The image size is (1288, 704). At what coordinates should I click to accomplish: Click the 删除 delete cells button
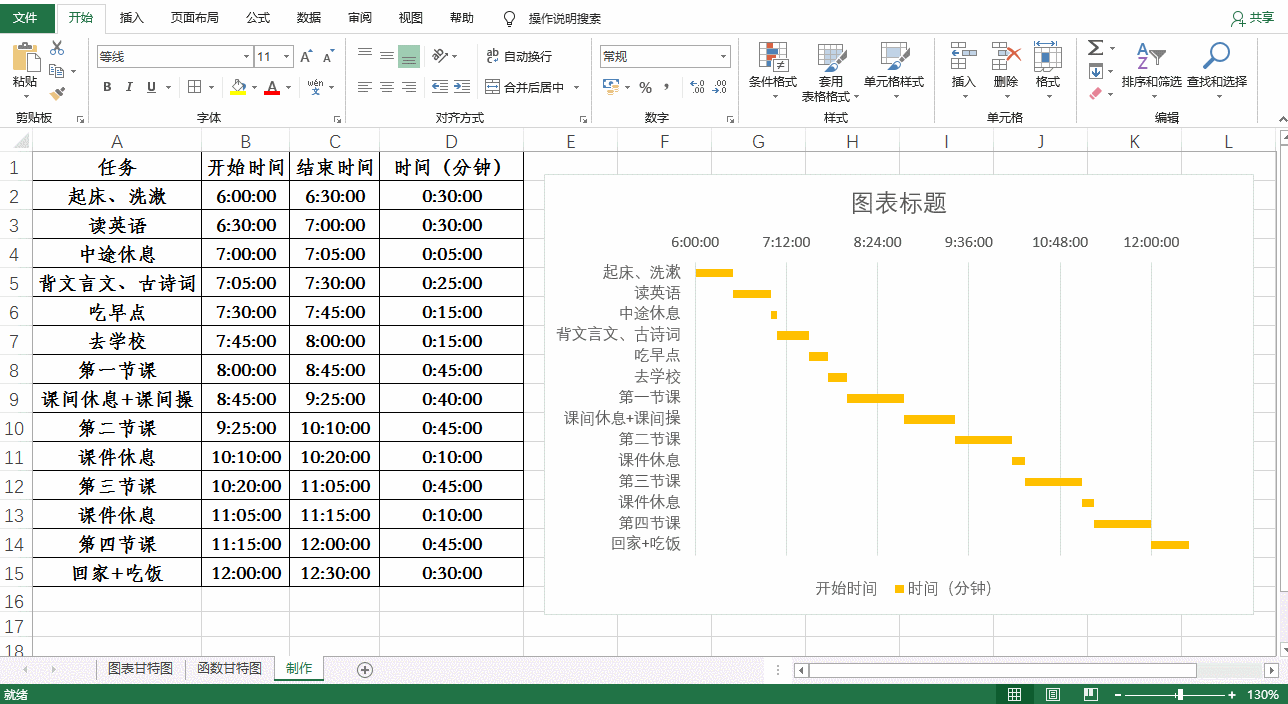coord(1006,70)
